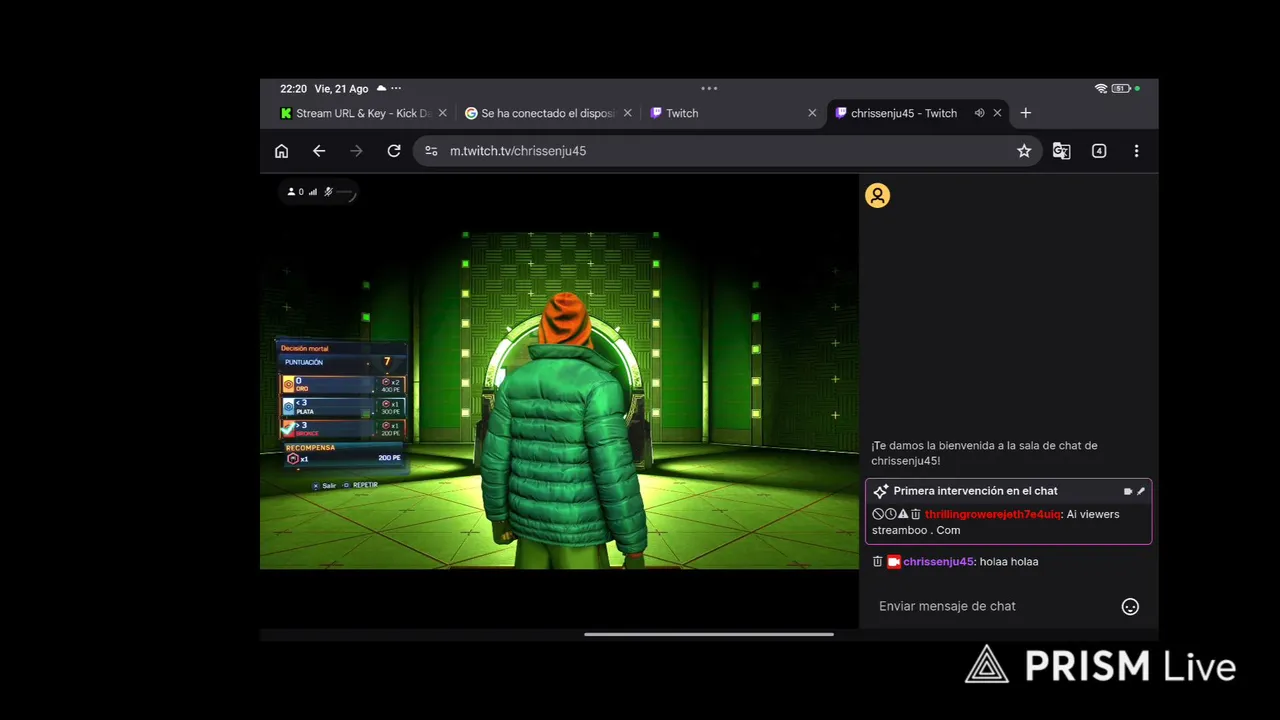The height and width of the screenshot is (720, 1280).
Task: Open the viewer count stats pill on stream
Action: (x=319, y=192)
